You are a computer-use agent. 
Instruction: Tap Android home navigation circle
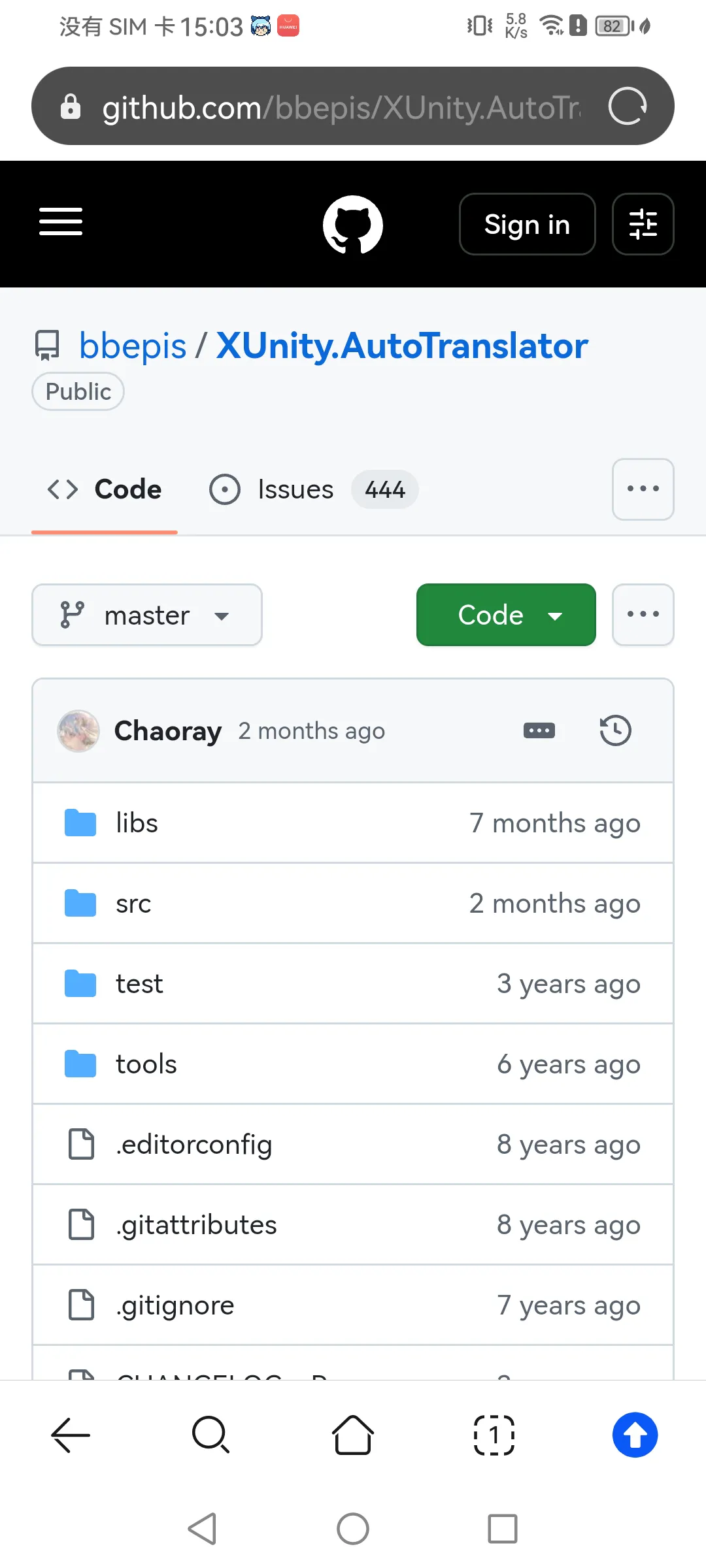(x=353, y=1529)
